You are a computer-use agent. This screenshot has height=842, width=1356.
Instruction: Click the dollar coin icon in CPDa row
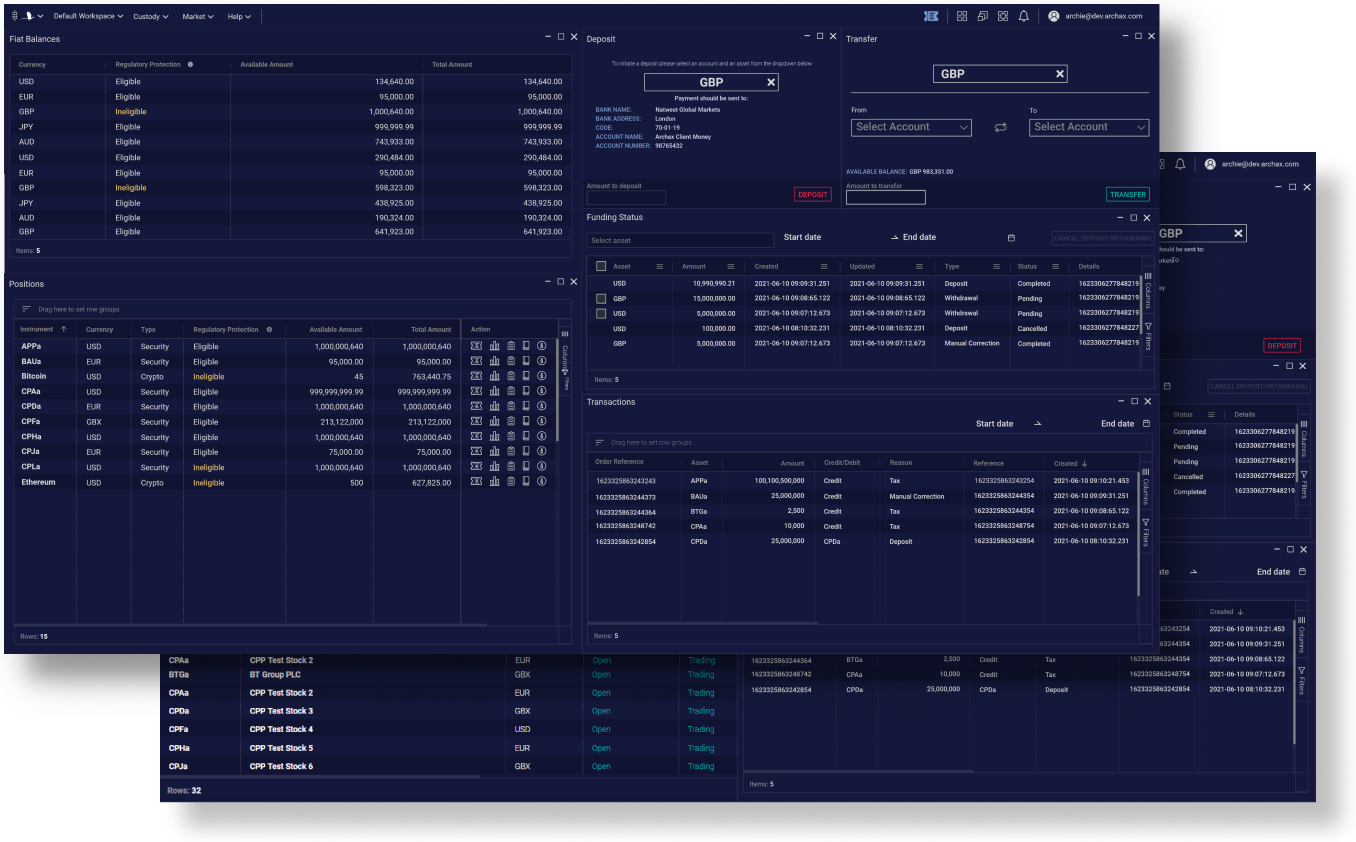pyautogui.click(x=541, y=407)
